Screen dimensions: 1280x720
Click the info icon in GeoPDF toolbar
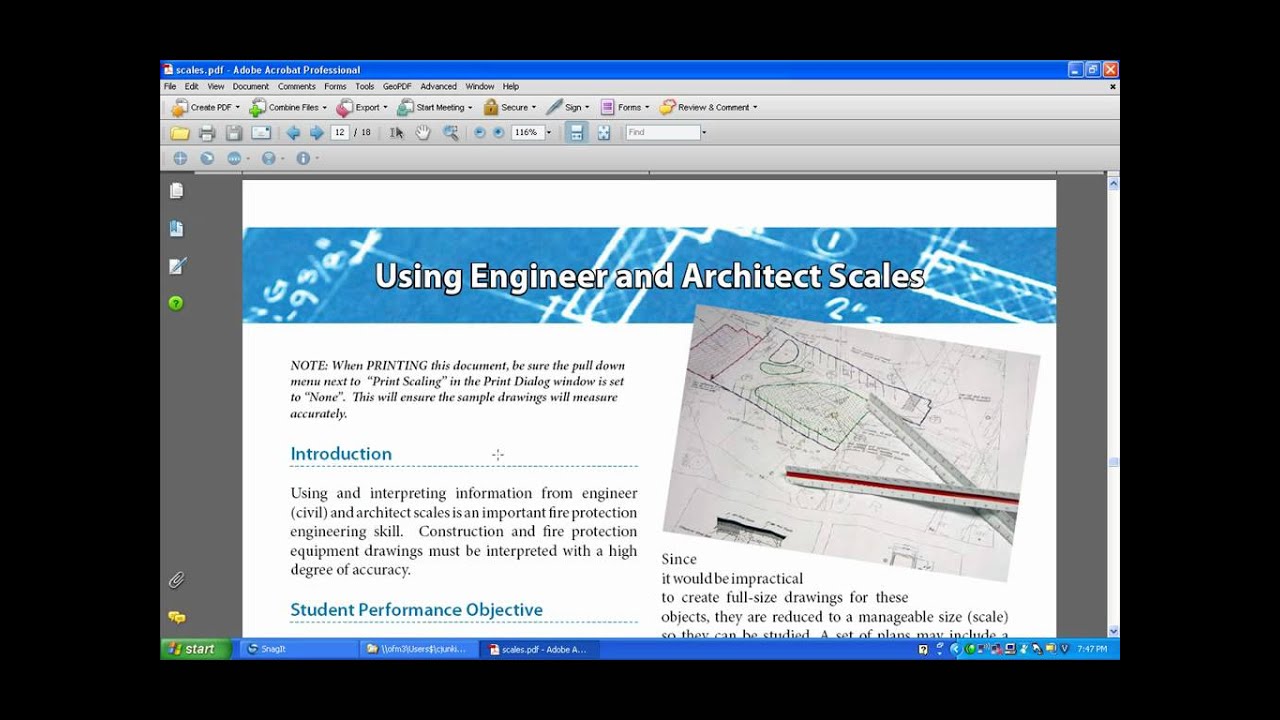(x=303, y=158)
